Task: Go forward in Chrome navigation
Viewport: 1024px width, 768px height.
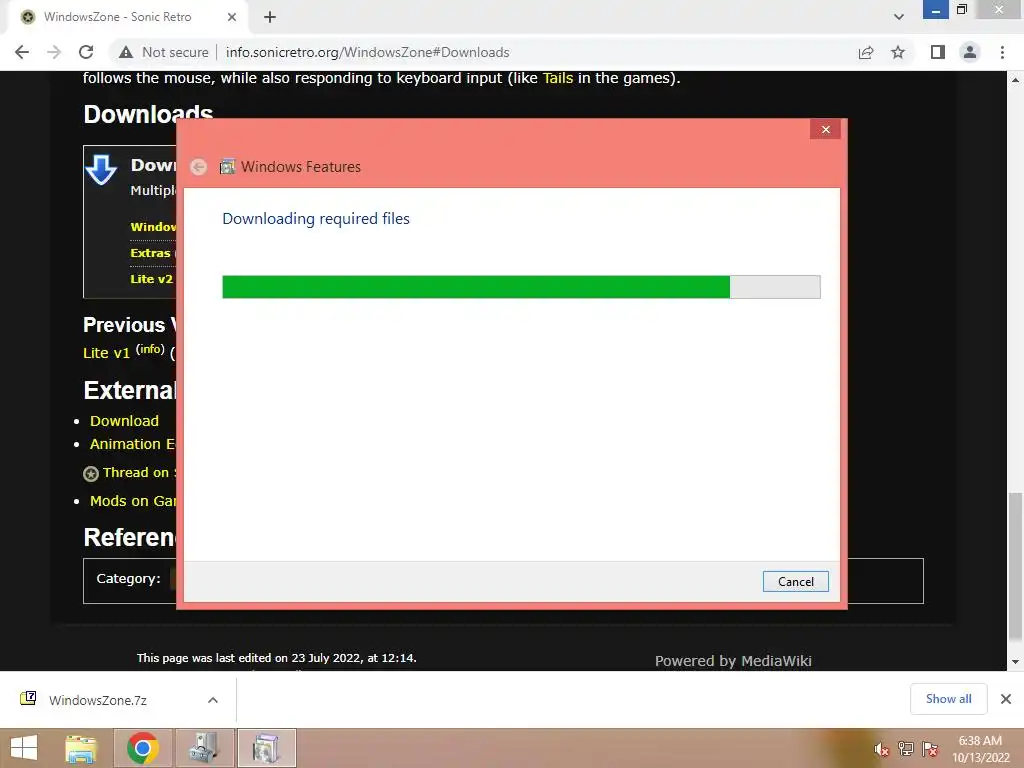Action: point(54,52)
